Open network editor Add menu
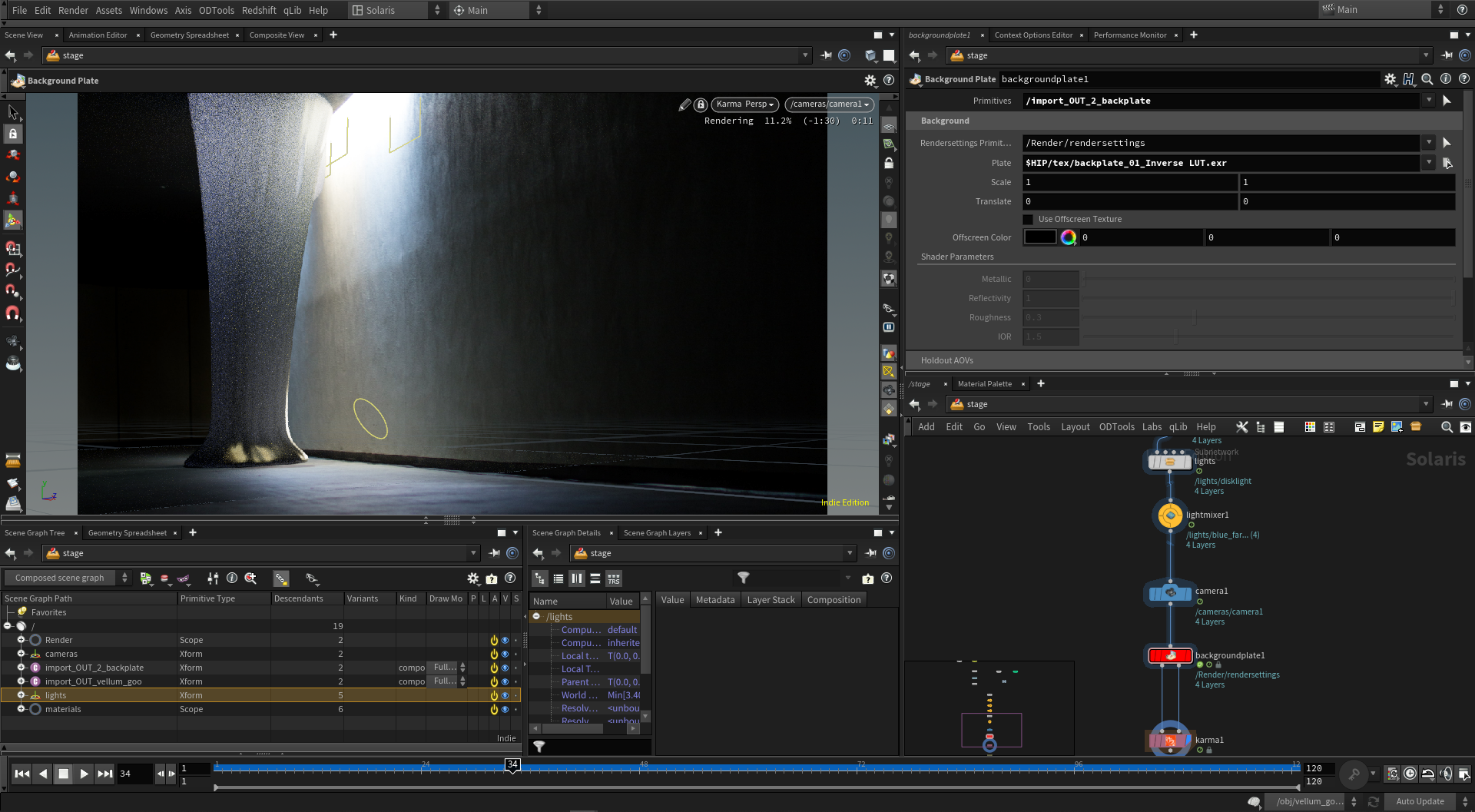This screenshot has height=812, width=1475. 926,427
